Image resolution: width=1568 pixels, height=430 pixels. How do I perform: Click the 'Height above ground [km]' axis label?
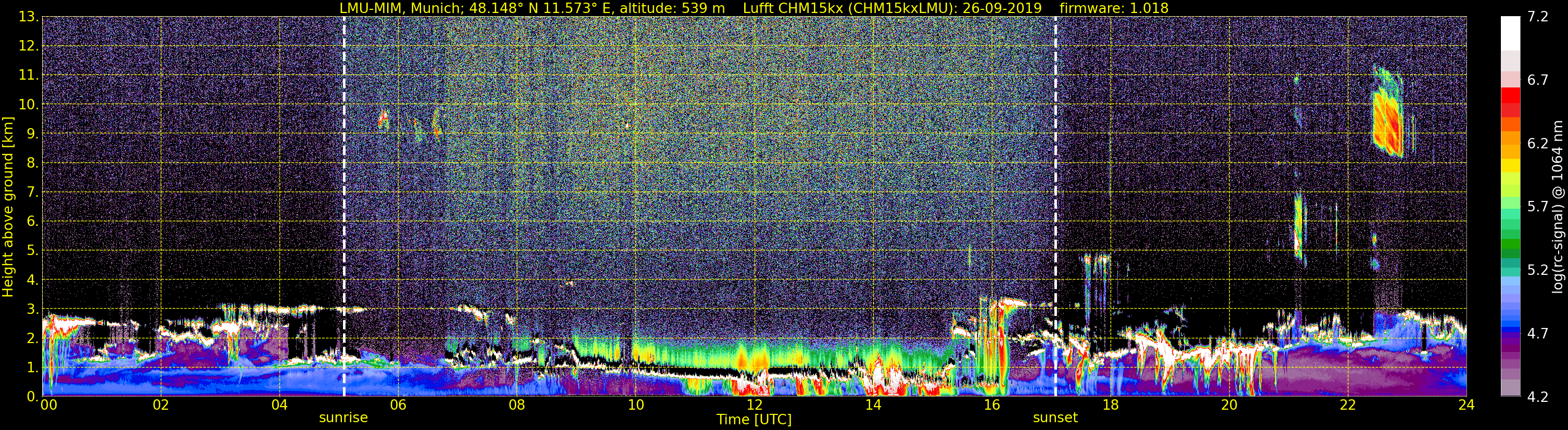(8, 207)
